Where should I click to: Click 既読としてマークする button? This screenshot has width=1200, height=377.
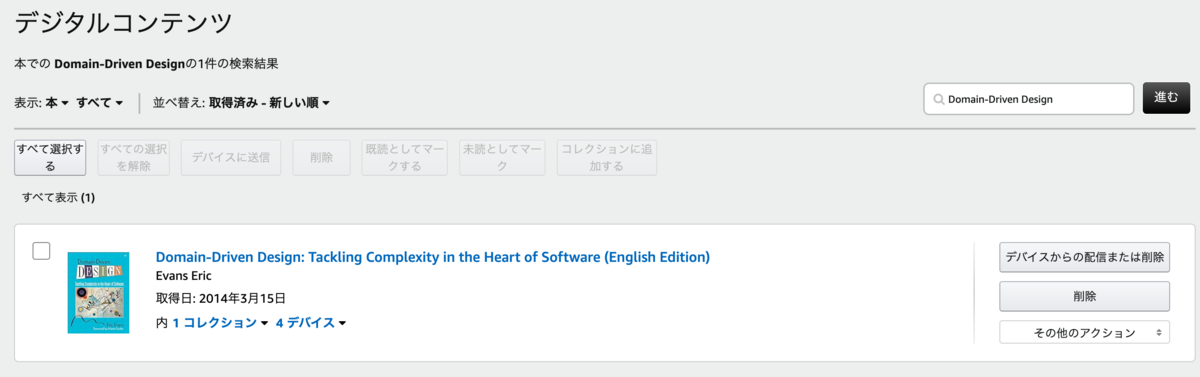click(404, 157)
